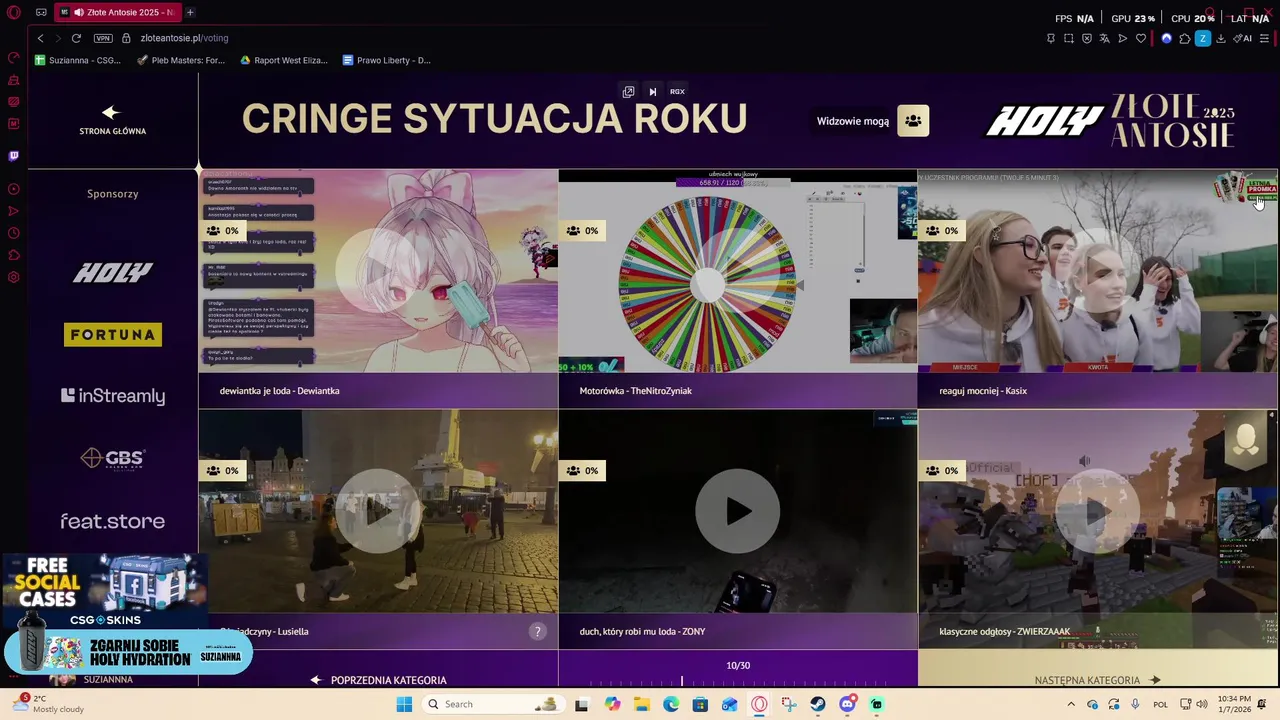
Task: Expand the system tray hidden icons chevron
Action: (1071, 704)
